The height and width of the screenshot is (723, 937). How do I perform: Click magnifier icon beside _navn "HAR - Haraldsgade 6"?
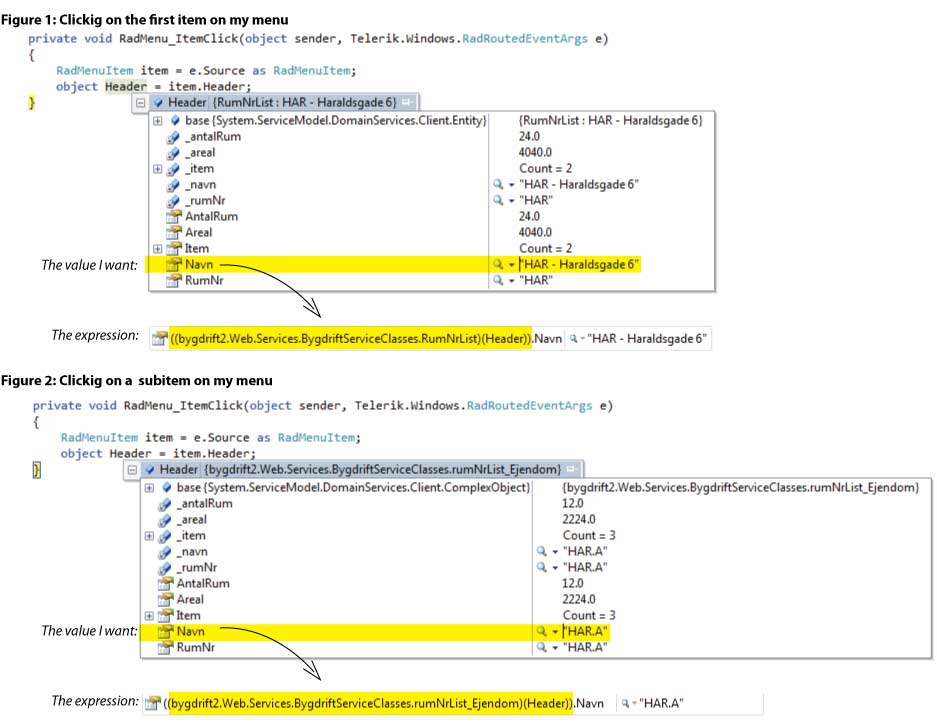click(498, 184)
